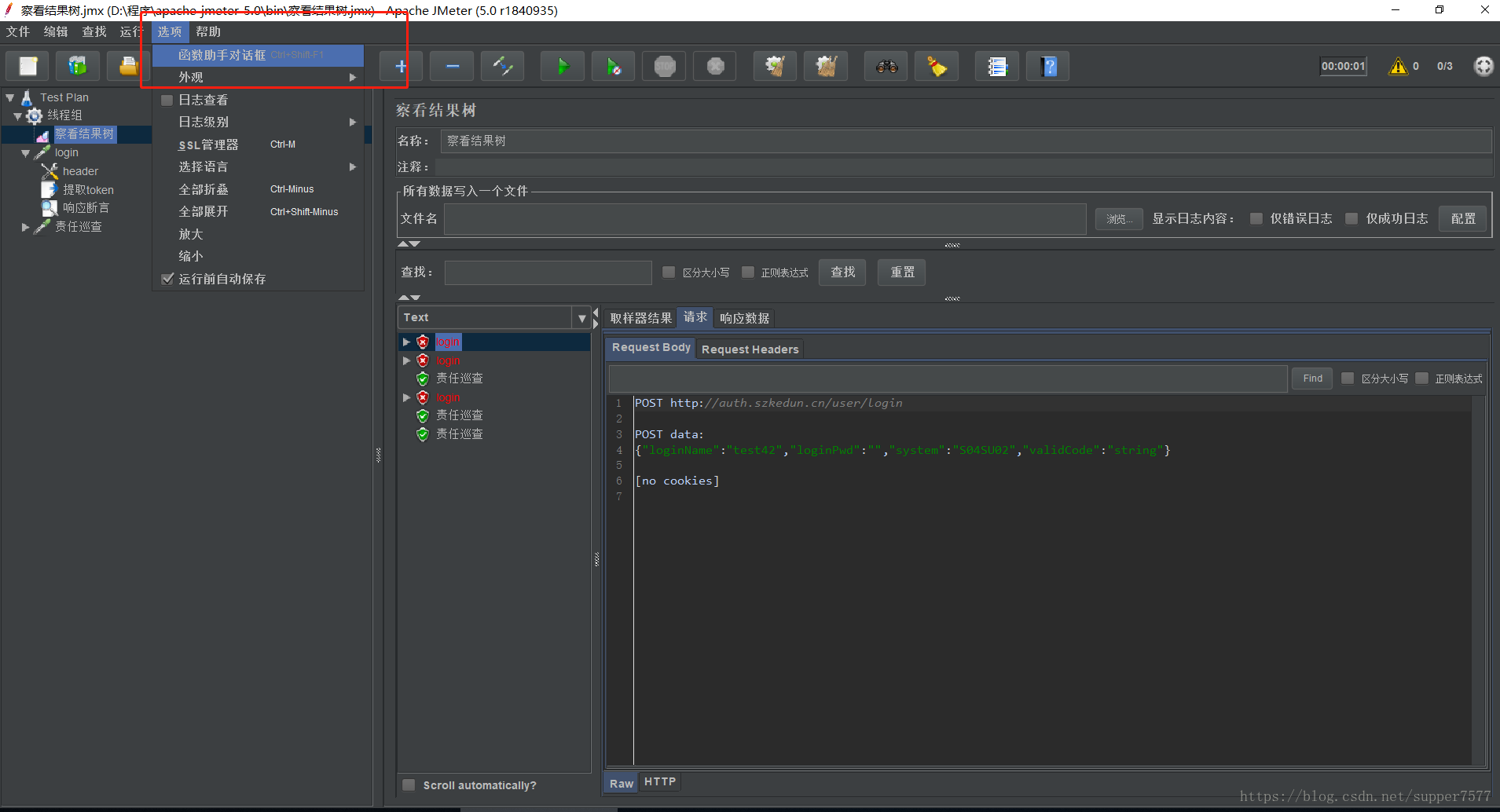Open the 文件 menu
This screenshot has height=812, width=1500.
(18, 31)
